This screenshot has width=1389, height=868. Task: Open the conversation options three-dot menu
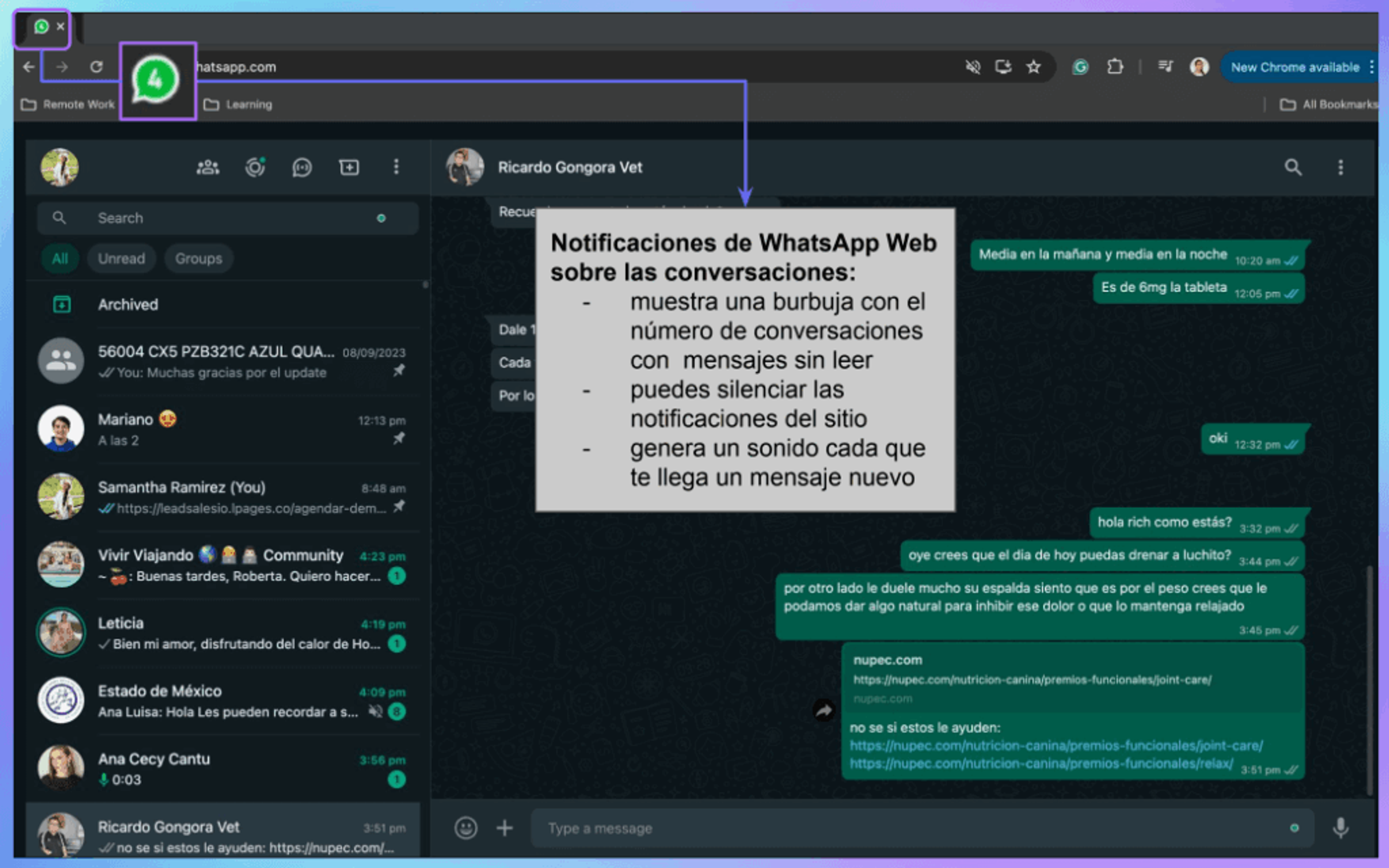1341,167
